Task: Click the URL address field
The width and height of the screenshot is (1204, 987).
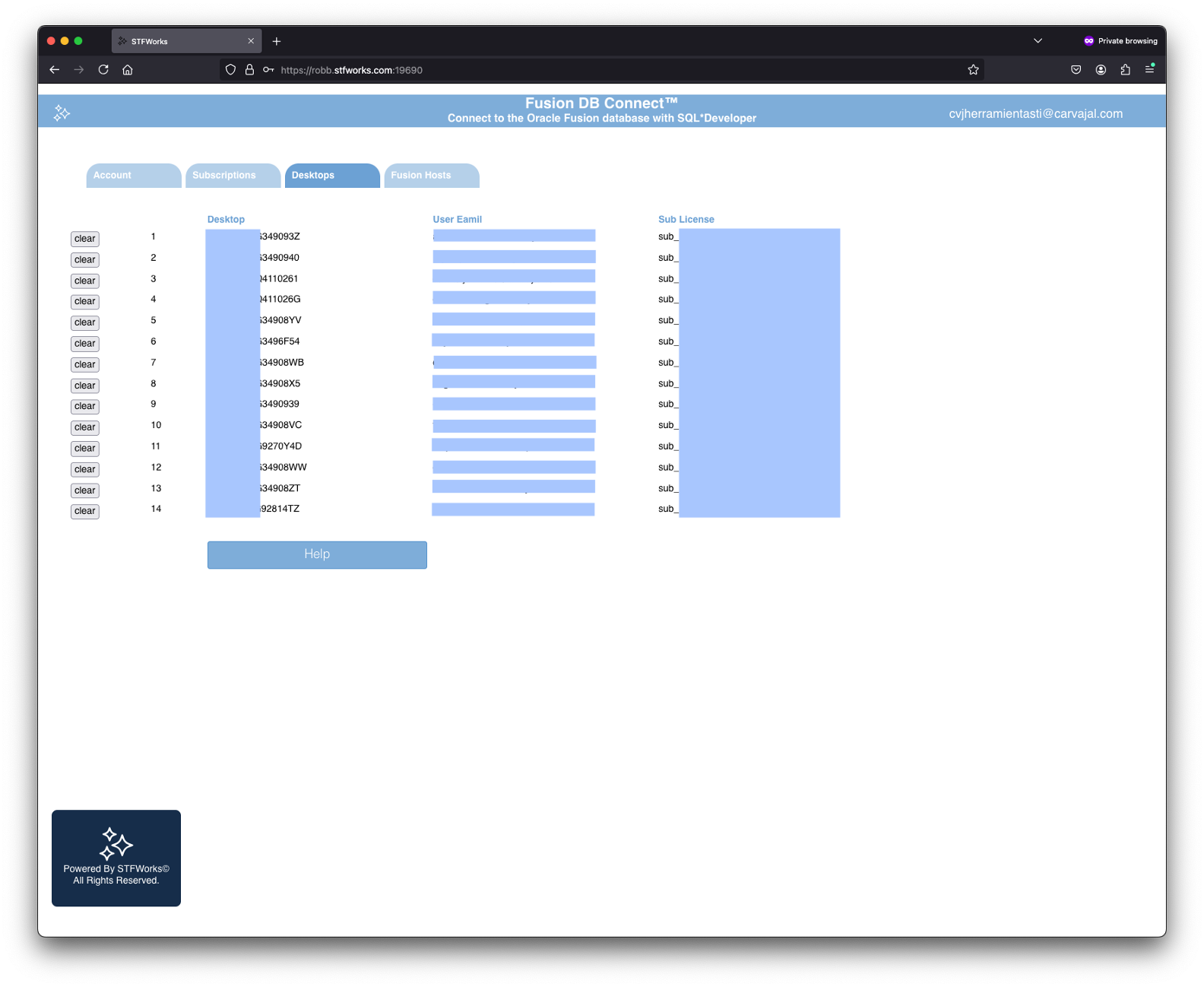Action: pos(608,70)
